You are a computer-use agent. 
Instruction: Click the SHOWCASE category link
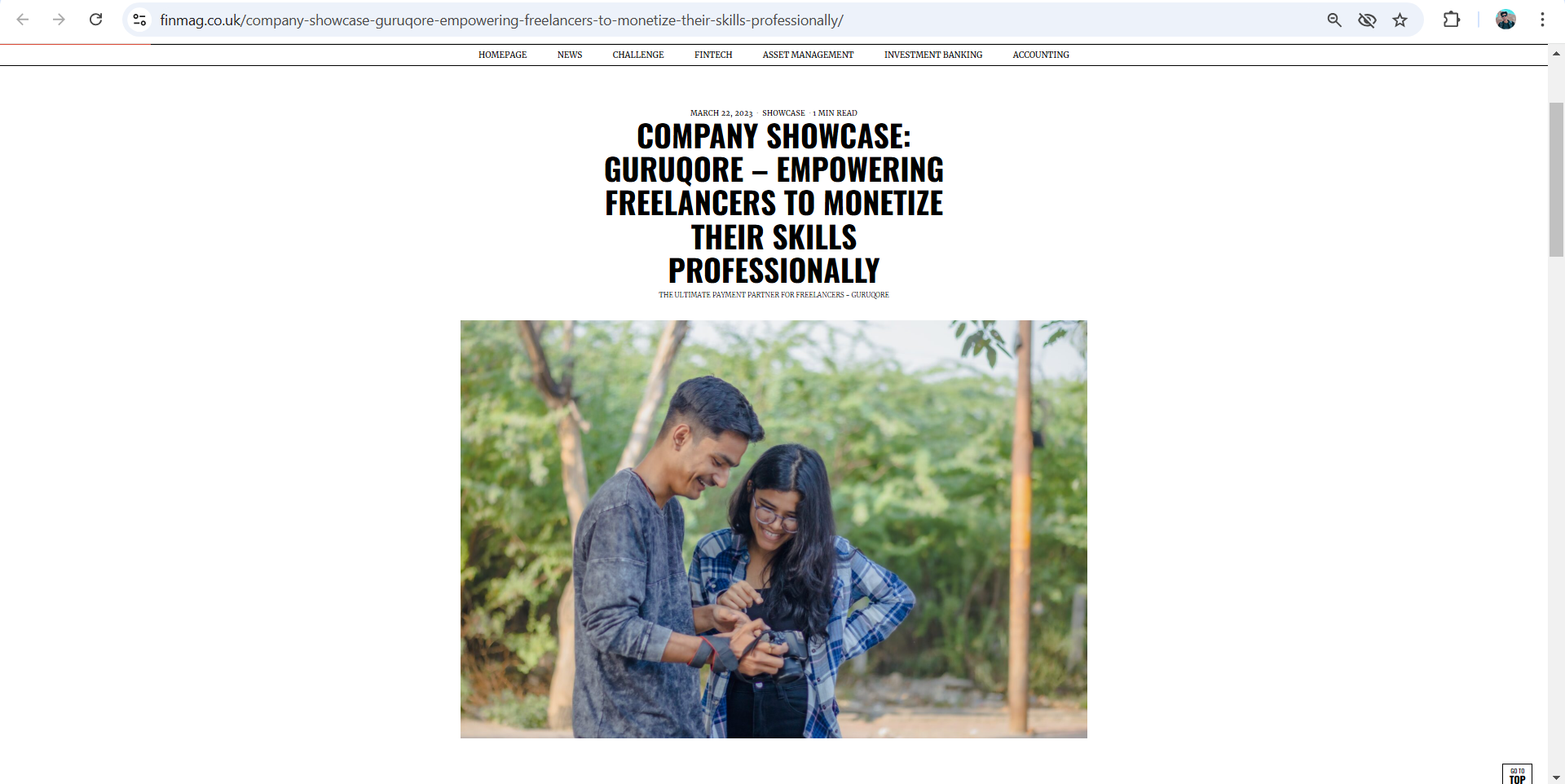pyautogui.click(x=783, y=113)
